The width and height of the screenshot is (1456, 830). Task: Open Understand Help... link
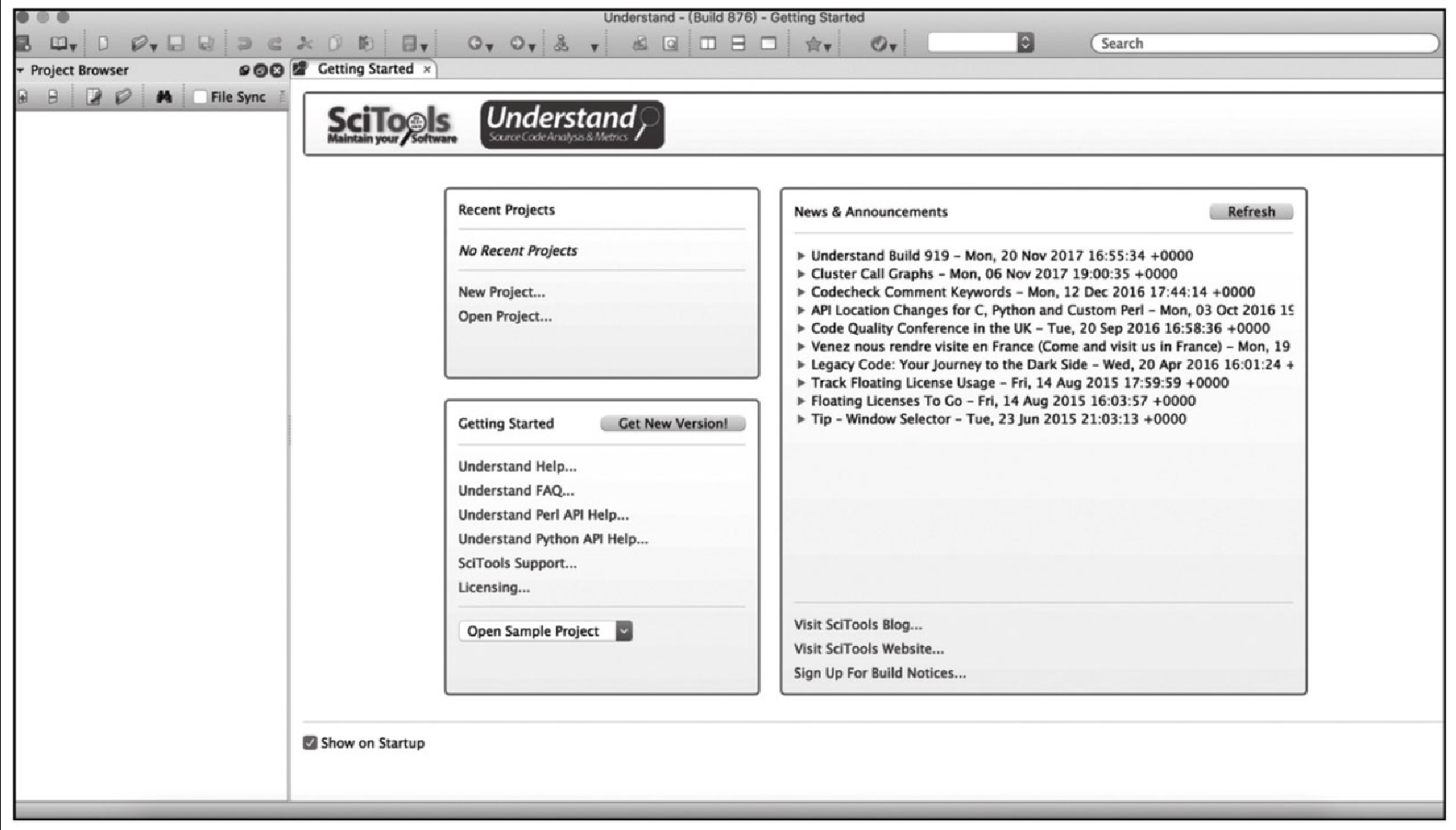point(517,466)
